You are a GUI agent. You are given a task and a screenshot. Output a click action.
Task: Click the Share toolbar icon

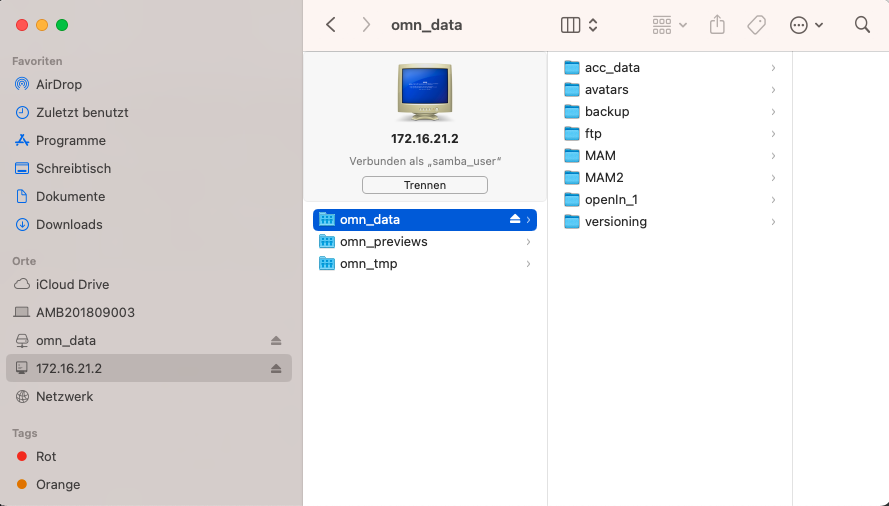pos(717,24)
